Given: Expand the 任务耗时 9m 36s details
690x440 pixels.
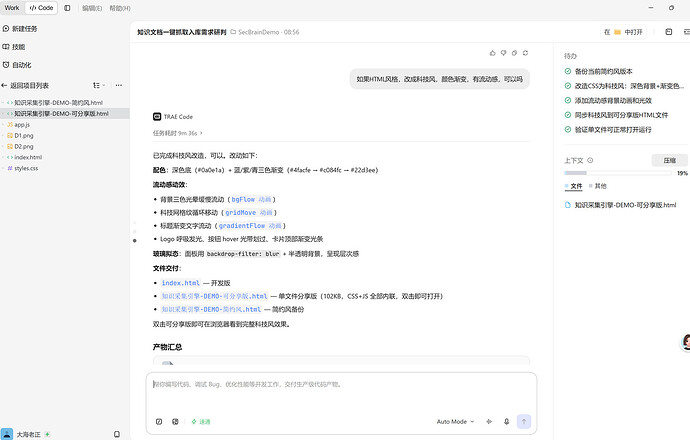Looking at the screenshot, I should point(177,133).
